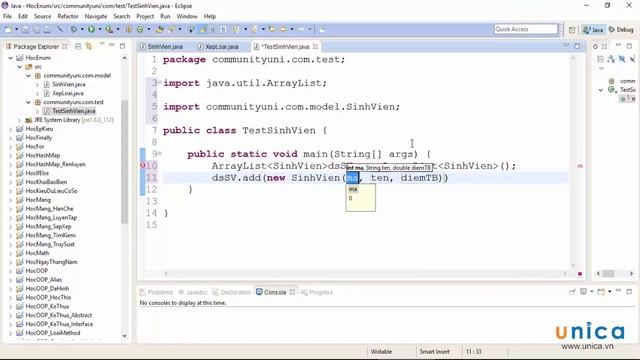Click the New Java Package icon
The image size is (640, 360).
pos(129,29)
